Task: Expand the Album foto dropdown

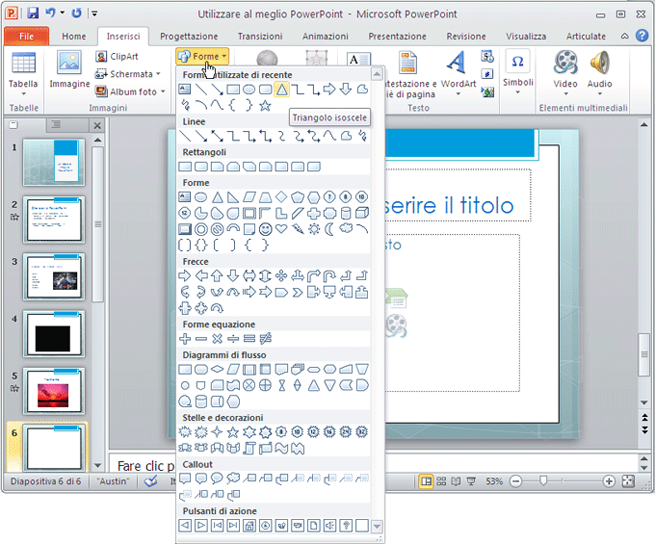Action: point(163,92)
